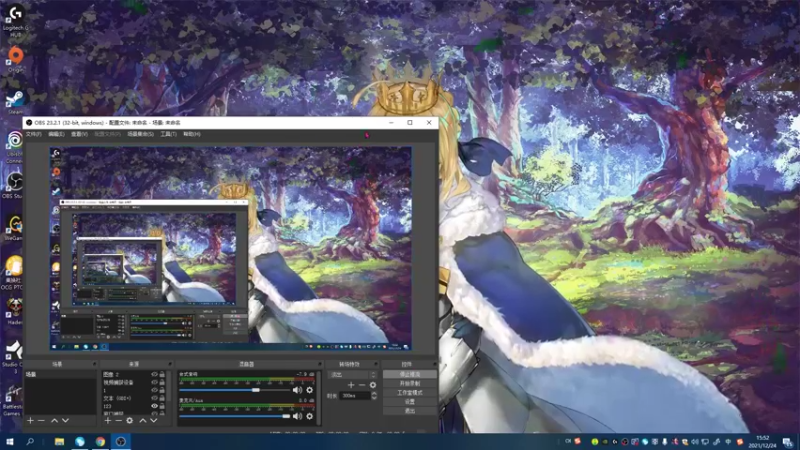
Task: Add a new source with the plus icon
Action: point(108,420)
